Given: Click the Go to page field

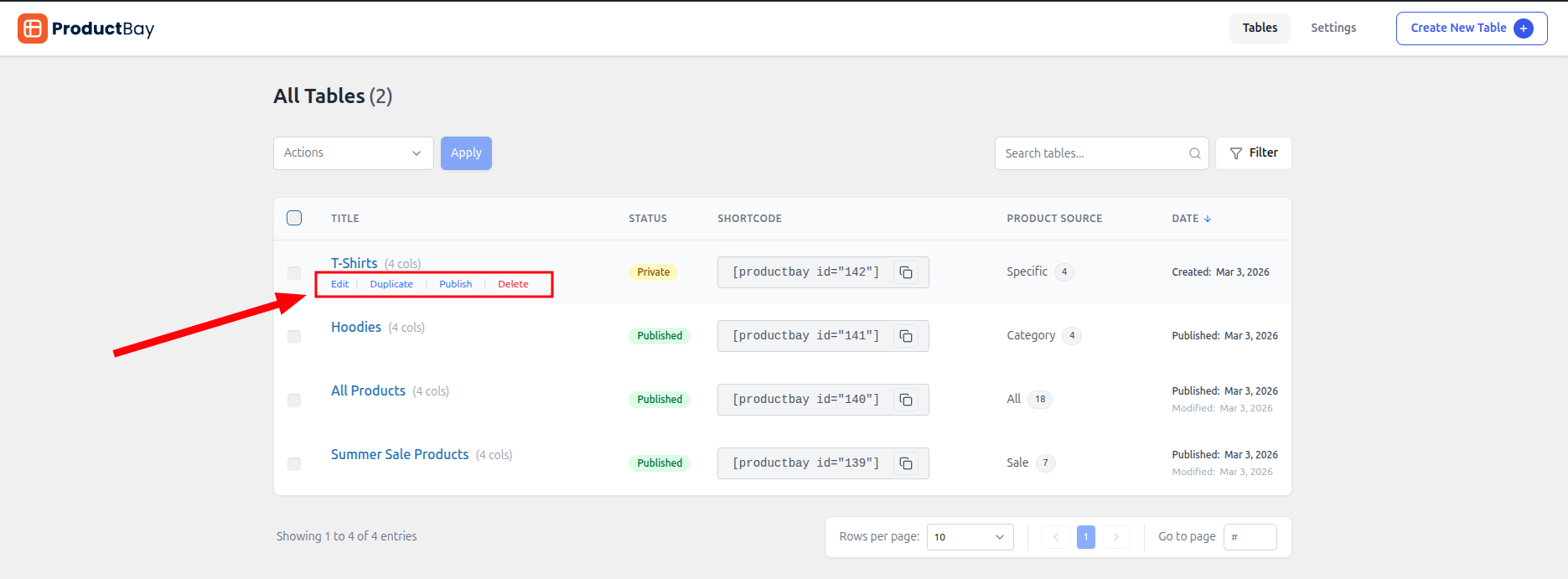Looking at the screenshot, I should (1250, 537).
